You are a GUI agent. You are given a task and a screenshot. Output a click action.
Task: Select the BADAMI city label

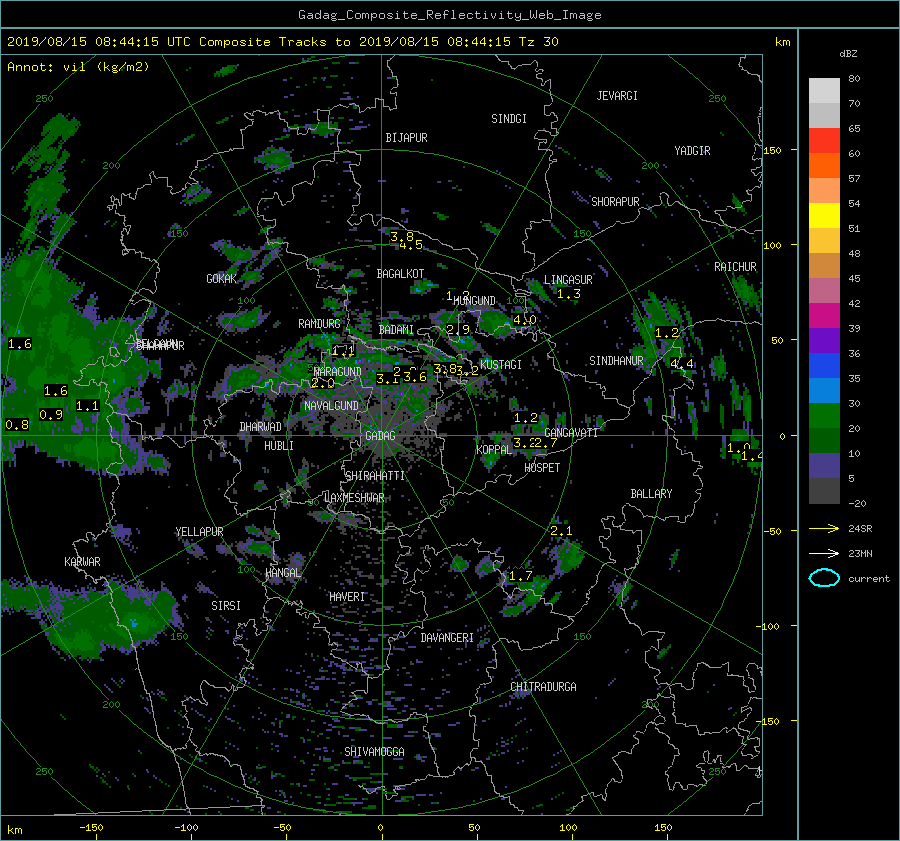tap(396, 330)
